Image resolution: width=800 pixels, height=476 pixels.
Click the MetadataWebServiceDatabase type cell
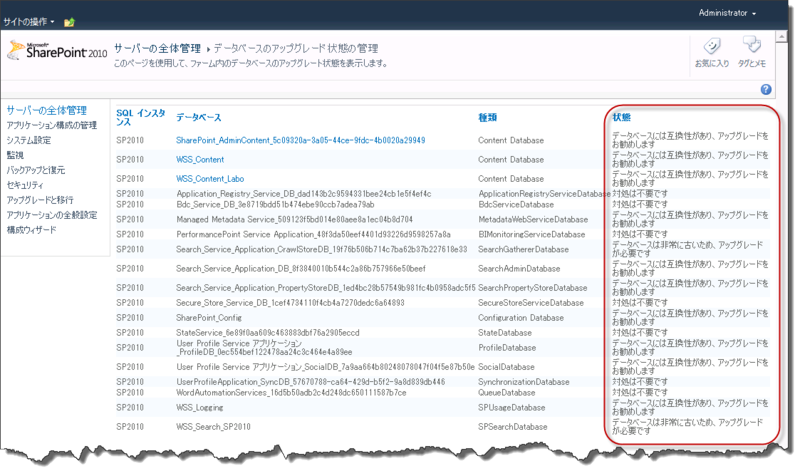click(x=533, y=219)
